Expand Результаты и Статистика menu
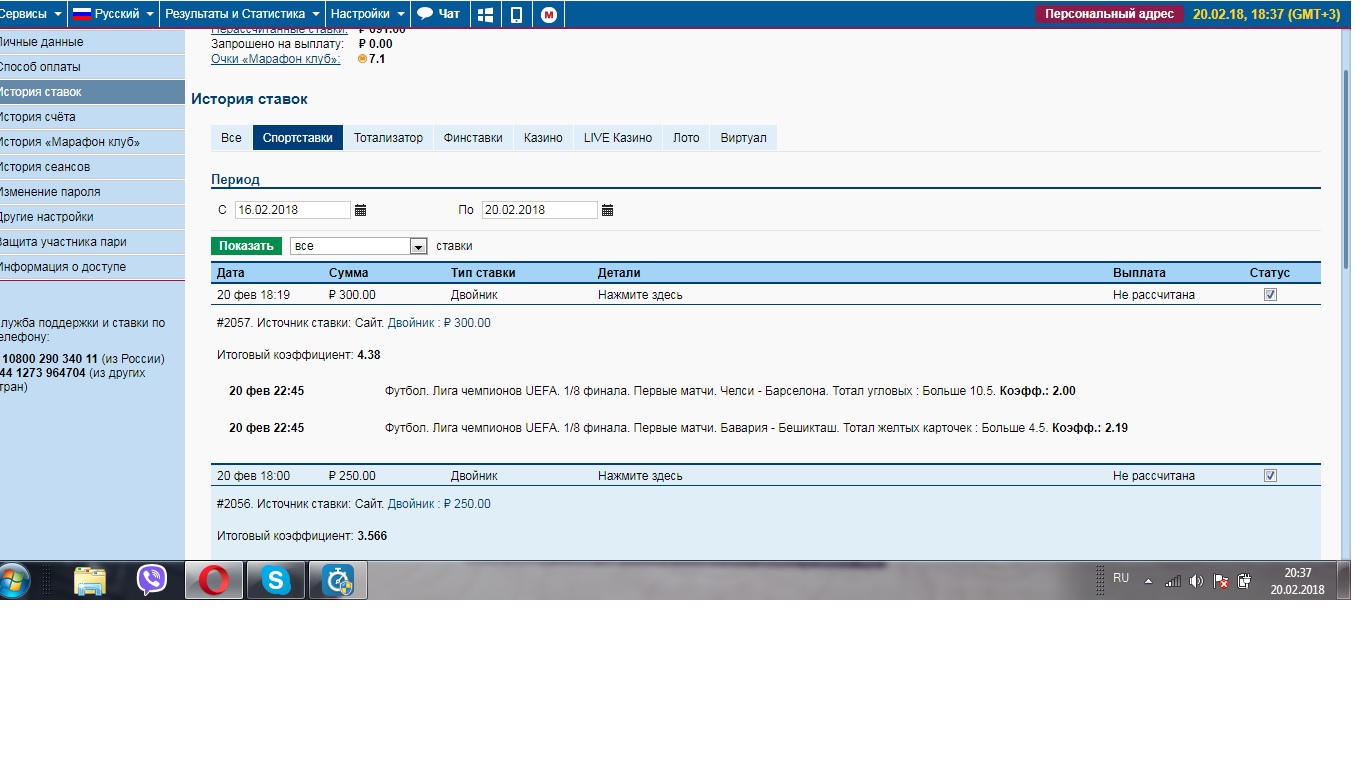Viewport: 1366px width, 768px height. (243, 14)
